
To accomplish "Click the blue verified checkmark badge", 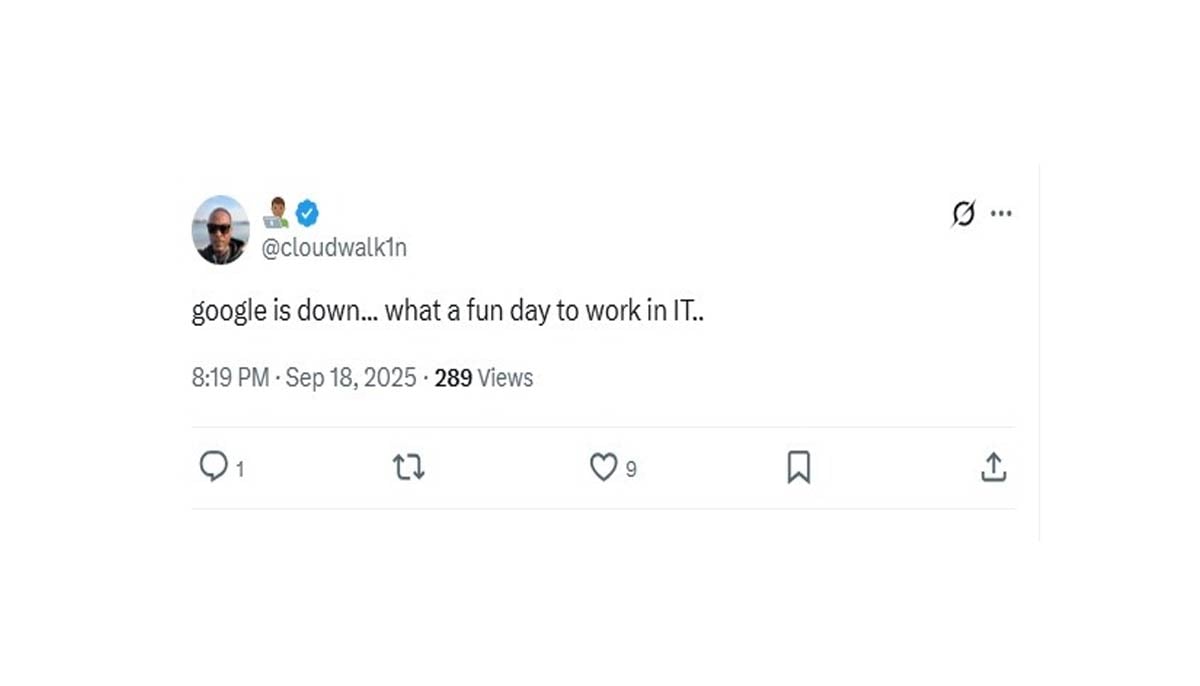I will point(307,212).
